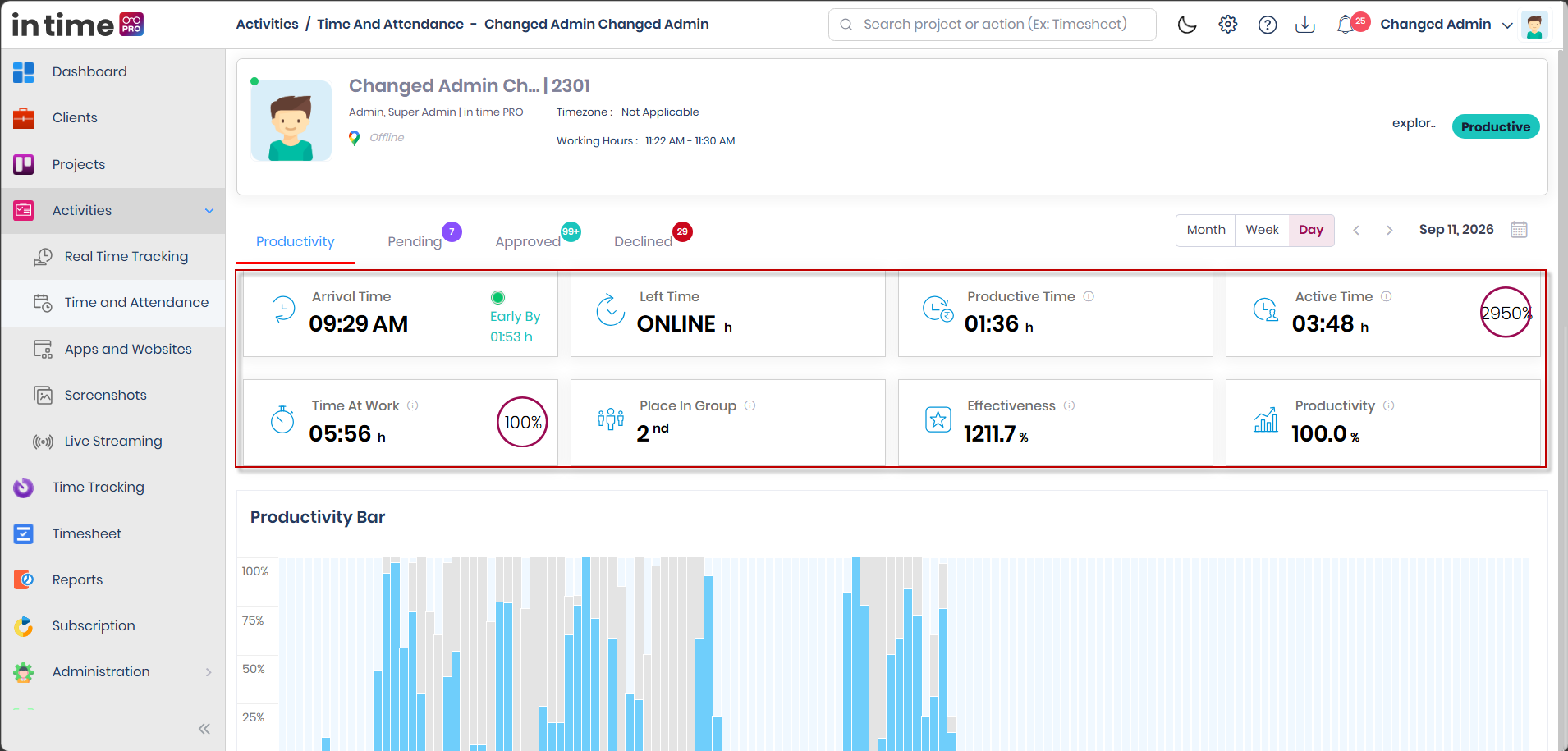This screenshot has width=1568, height=751.
Task: Open calendar date picker icon
Action: click(1520, 230)
